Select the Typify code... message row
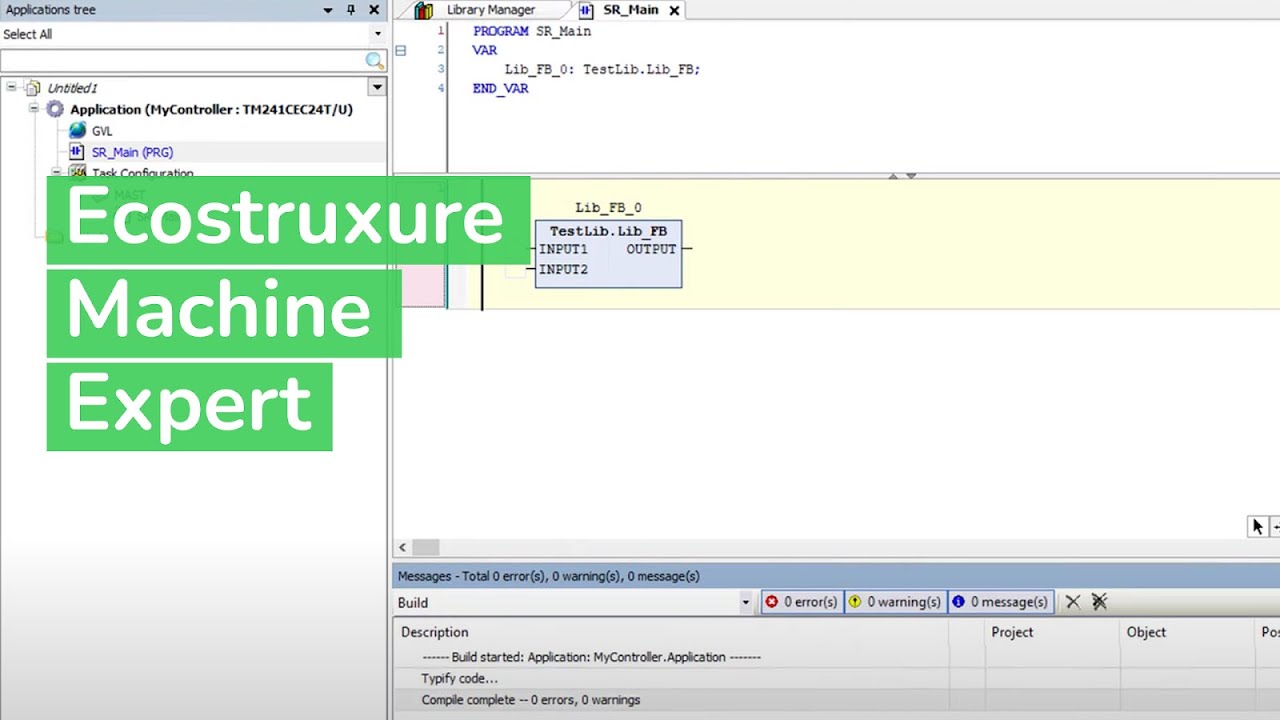The width and height of the screenshot is (1280, 720). (459, 679)
